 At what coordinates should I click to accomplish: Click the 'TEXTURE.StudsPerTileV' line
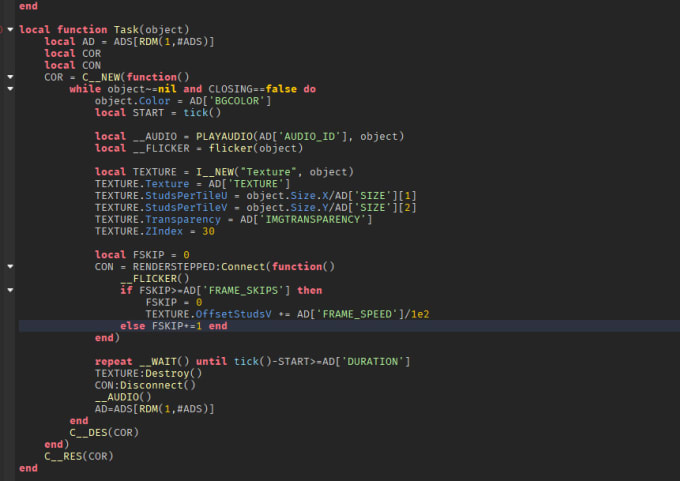pyautogui.click(x=255, y=207)
